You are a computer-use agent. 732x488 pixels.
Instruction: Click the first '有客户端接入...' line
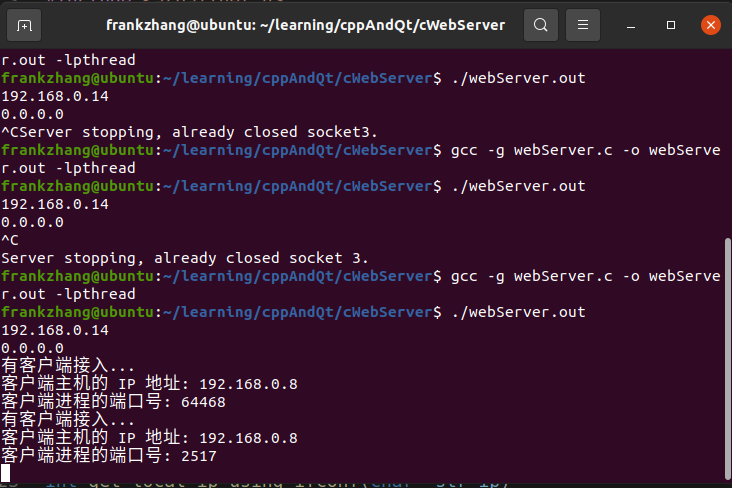click(68, 366)
